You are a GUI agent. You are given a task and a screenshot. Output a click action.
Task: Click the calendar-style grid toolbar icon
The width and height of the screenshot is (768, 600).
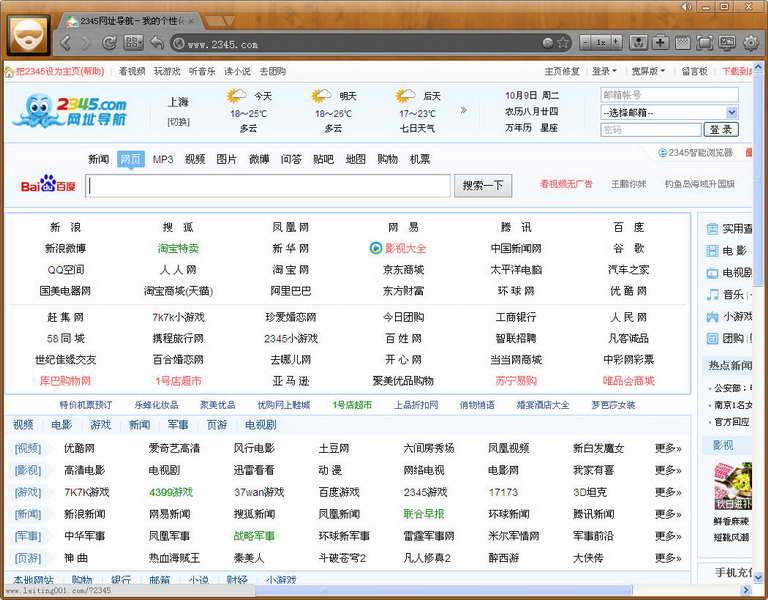coord(682,43)
